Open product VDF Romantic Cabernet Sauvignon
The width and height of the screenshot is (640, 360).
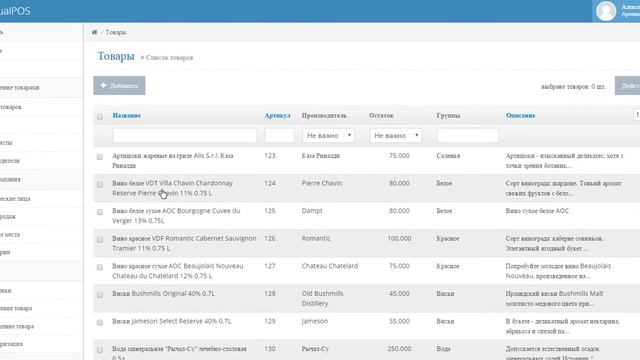click(x=184, y=243)
